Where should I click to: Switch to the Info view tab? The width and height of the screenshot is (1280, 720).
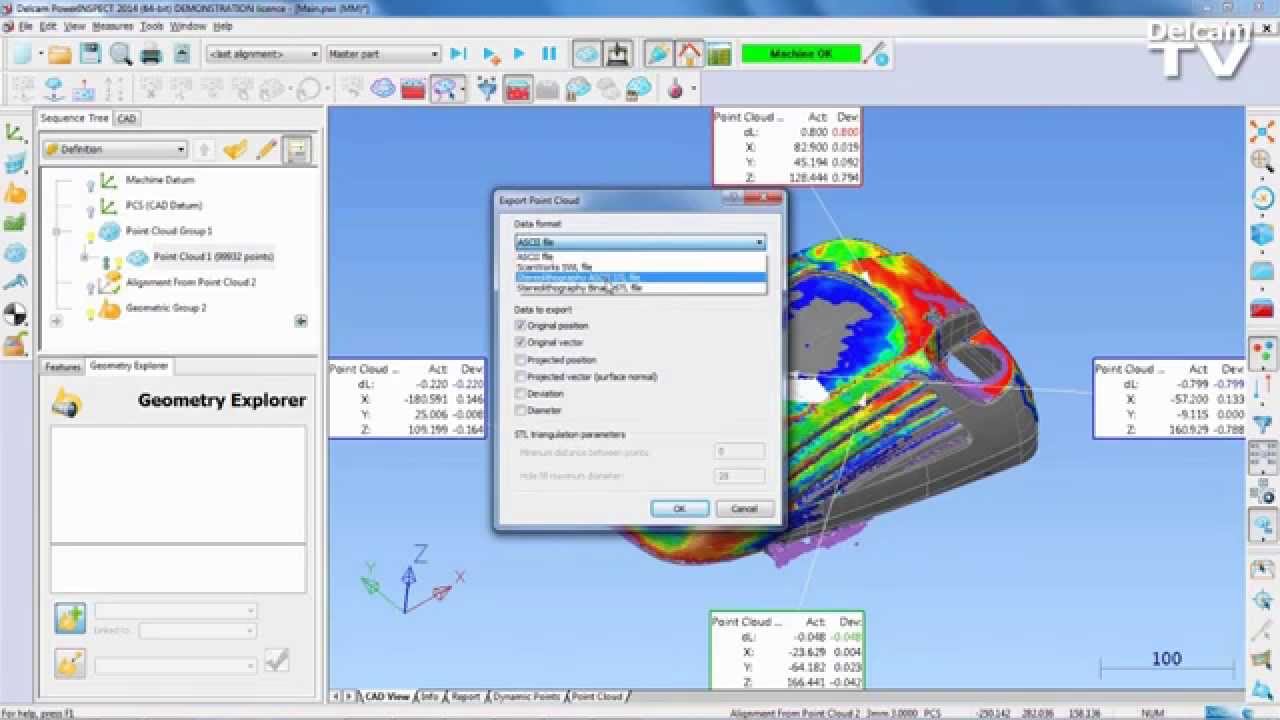coord(430,696)
